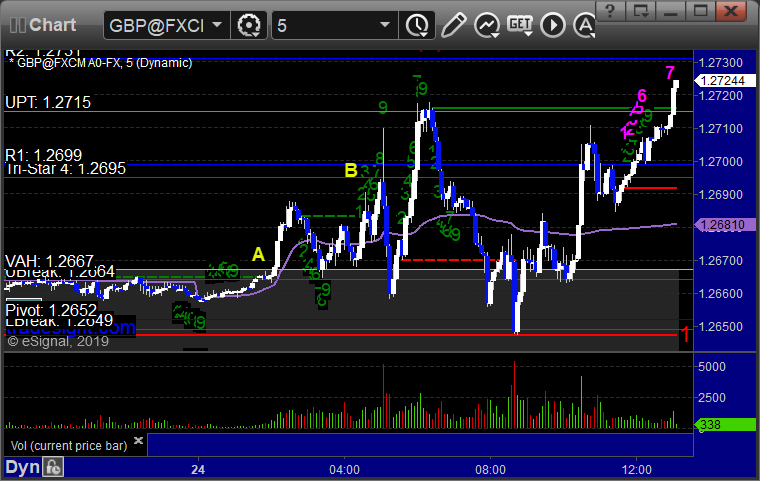The width and height of the screenshot is (760, 481).
Task: Click the 1.27000 price axis label
Action: tap(721, 161)
